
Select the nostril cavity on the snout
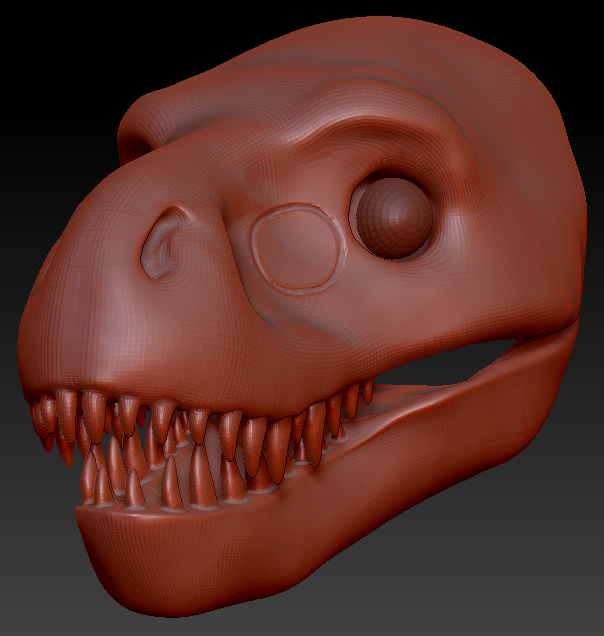pos(162,243)
